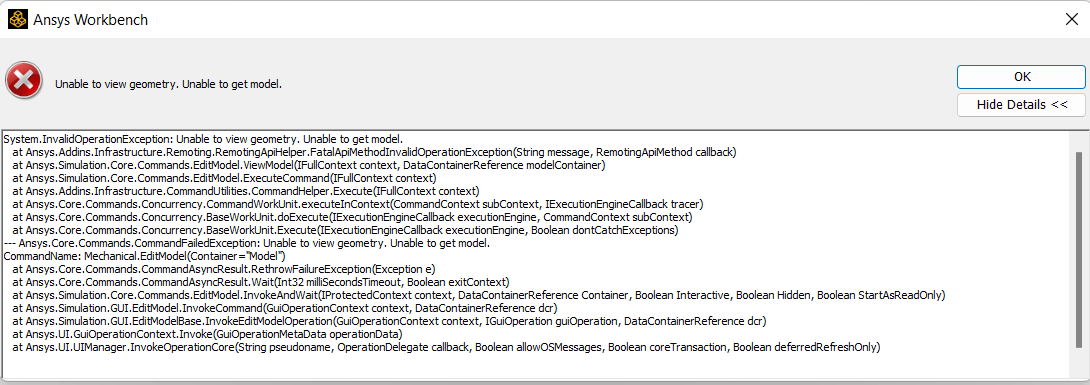Click the EditModel.ViewModel stack trace line

[309, 165]
